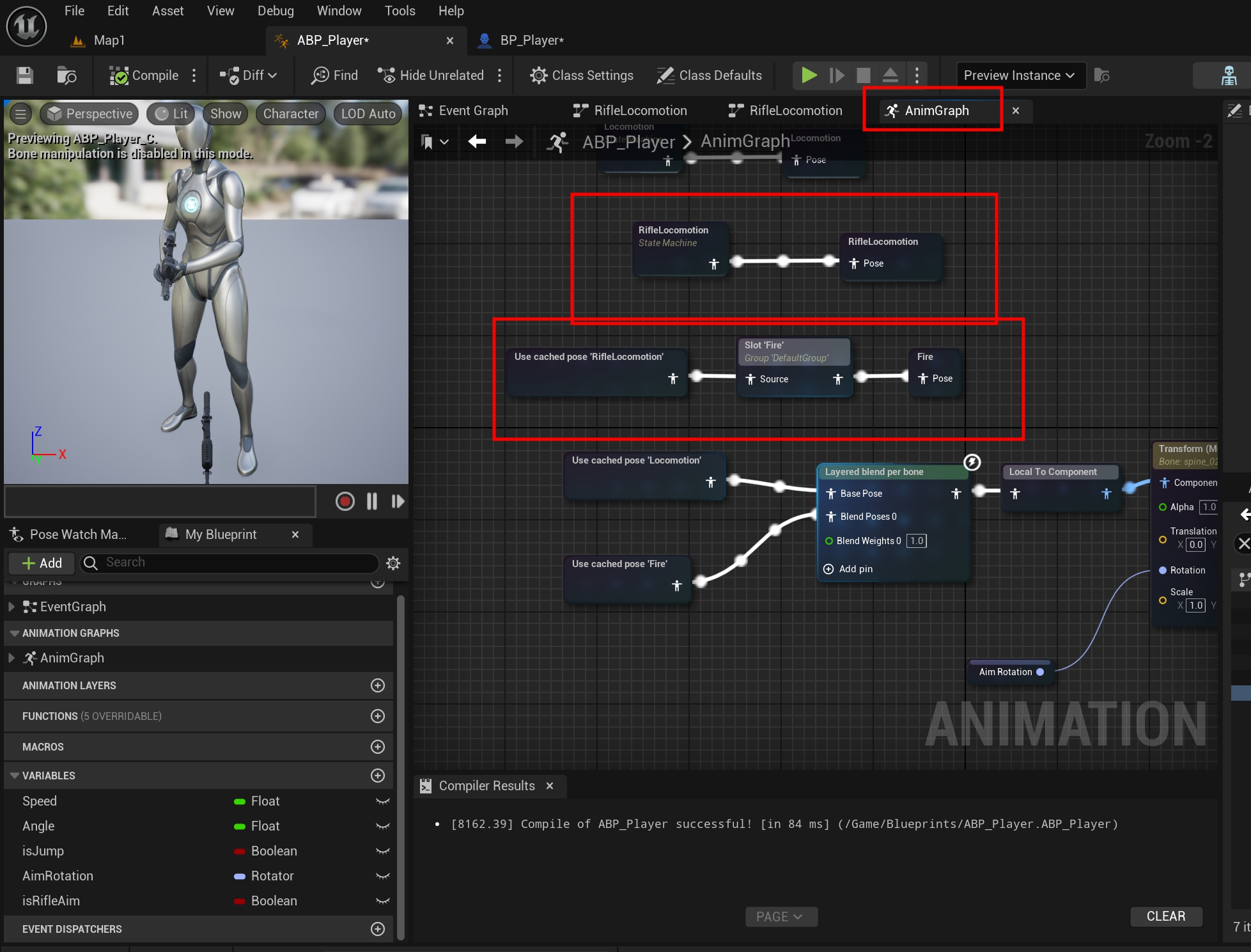Open the Character viewport menu
The width and height of the screenshot is (1251, 952).
(291, 114)
